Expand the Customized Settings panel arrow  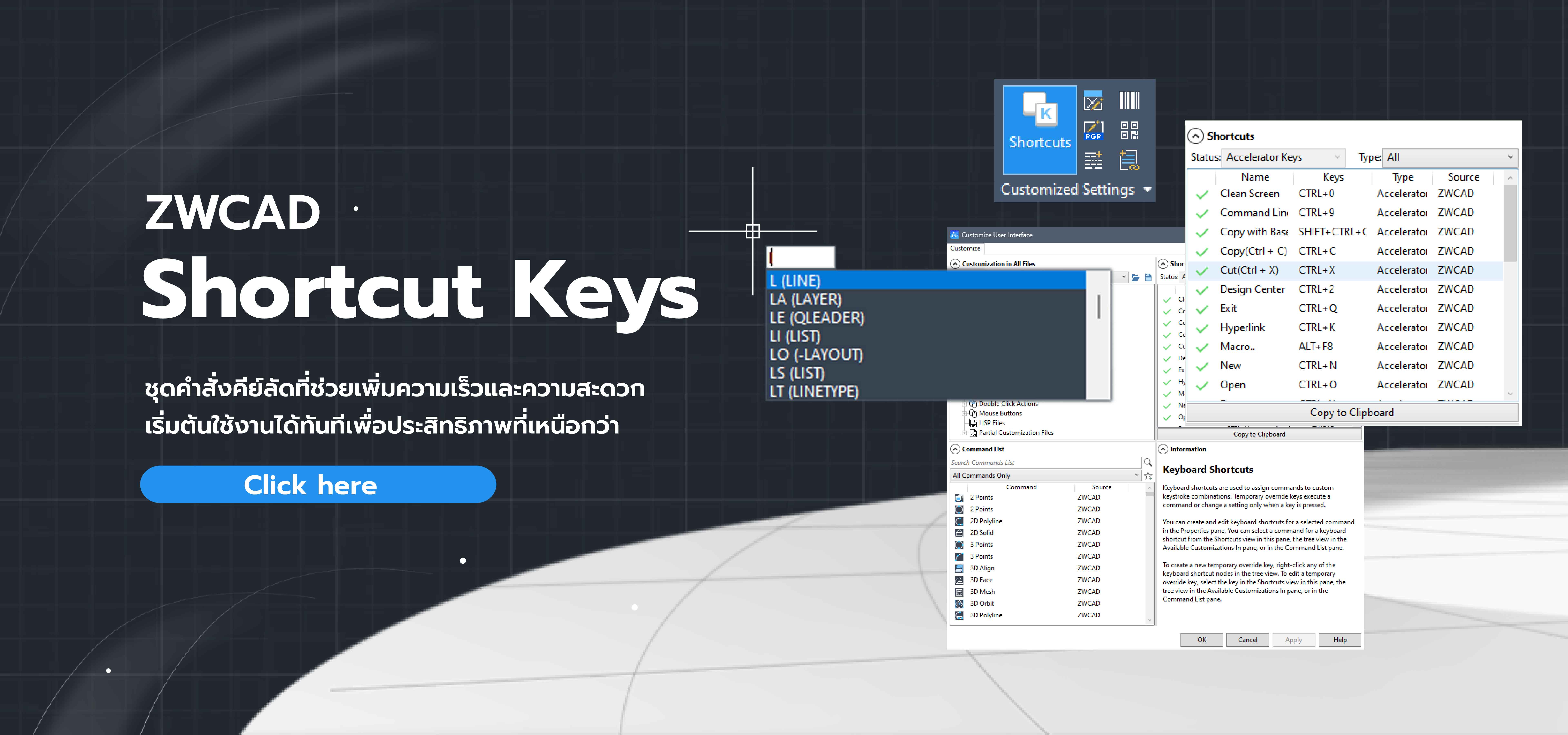[1147, 190]
